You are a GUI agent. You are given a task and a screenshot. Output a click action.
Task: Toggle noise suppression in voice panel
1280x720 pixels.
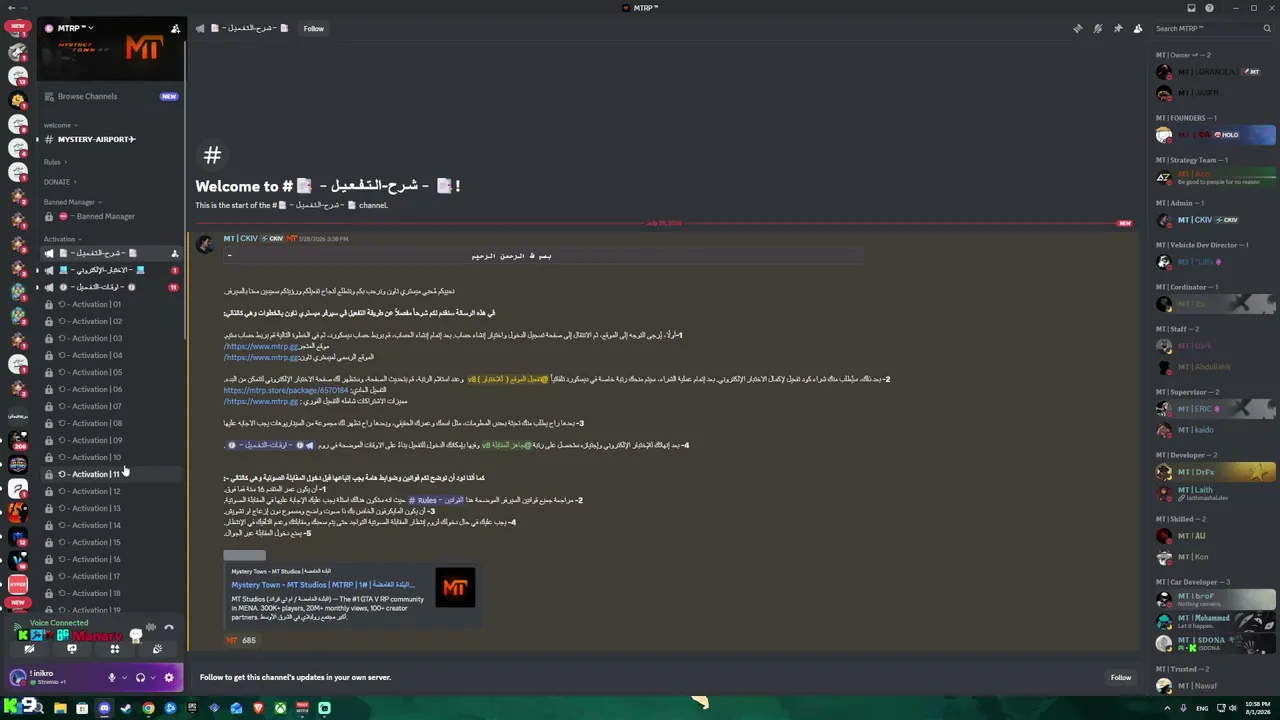[150, 628]
